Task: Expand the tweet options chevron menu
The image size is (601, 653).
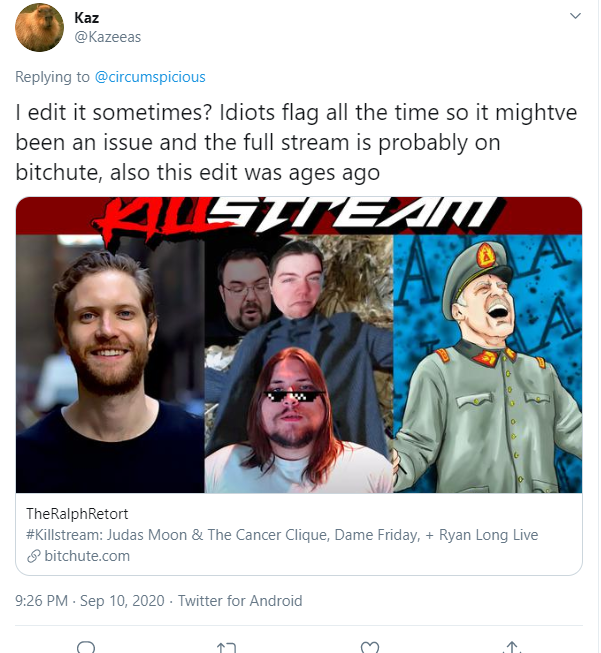Action: tap(575, 16)
